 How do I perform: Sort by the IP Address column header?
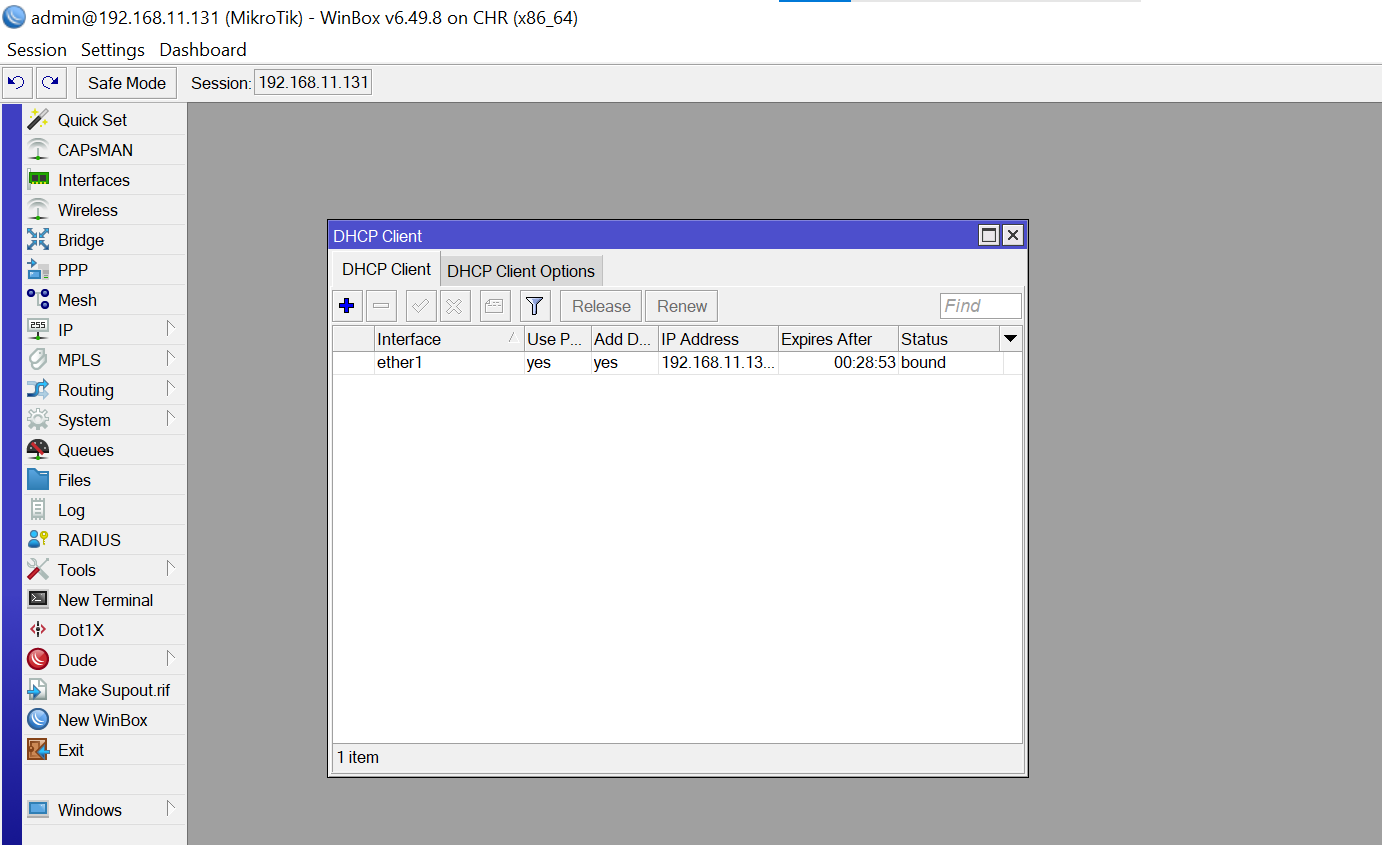(x=718, y=339)
